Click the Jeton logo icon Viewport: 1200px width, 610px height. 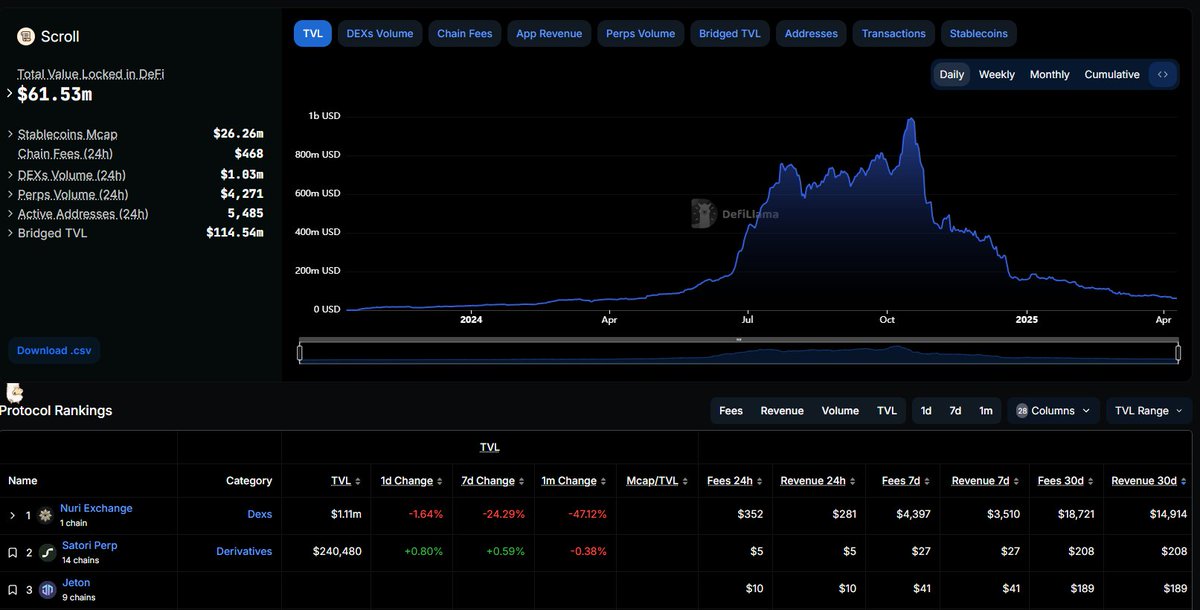click(47, 589)
